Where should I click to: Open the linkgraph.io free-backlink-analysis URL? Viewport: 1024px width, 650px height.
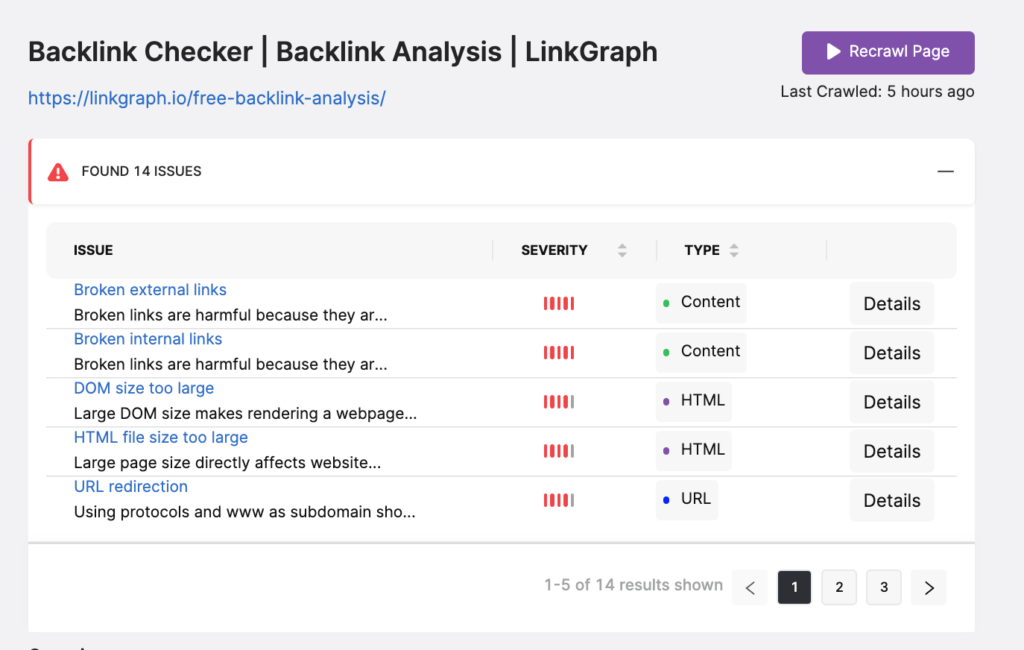206,98
